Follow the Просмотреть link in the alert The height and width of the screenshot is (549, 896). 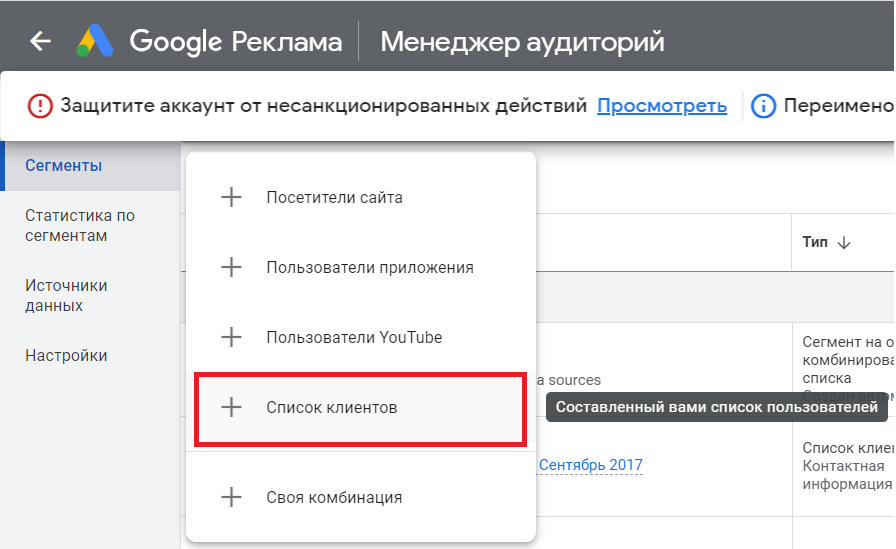pyautogui.click(x=661, y=105)
